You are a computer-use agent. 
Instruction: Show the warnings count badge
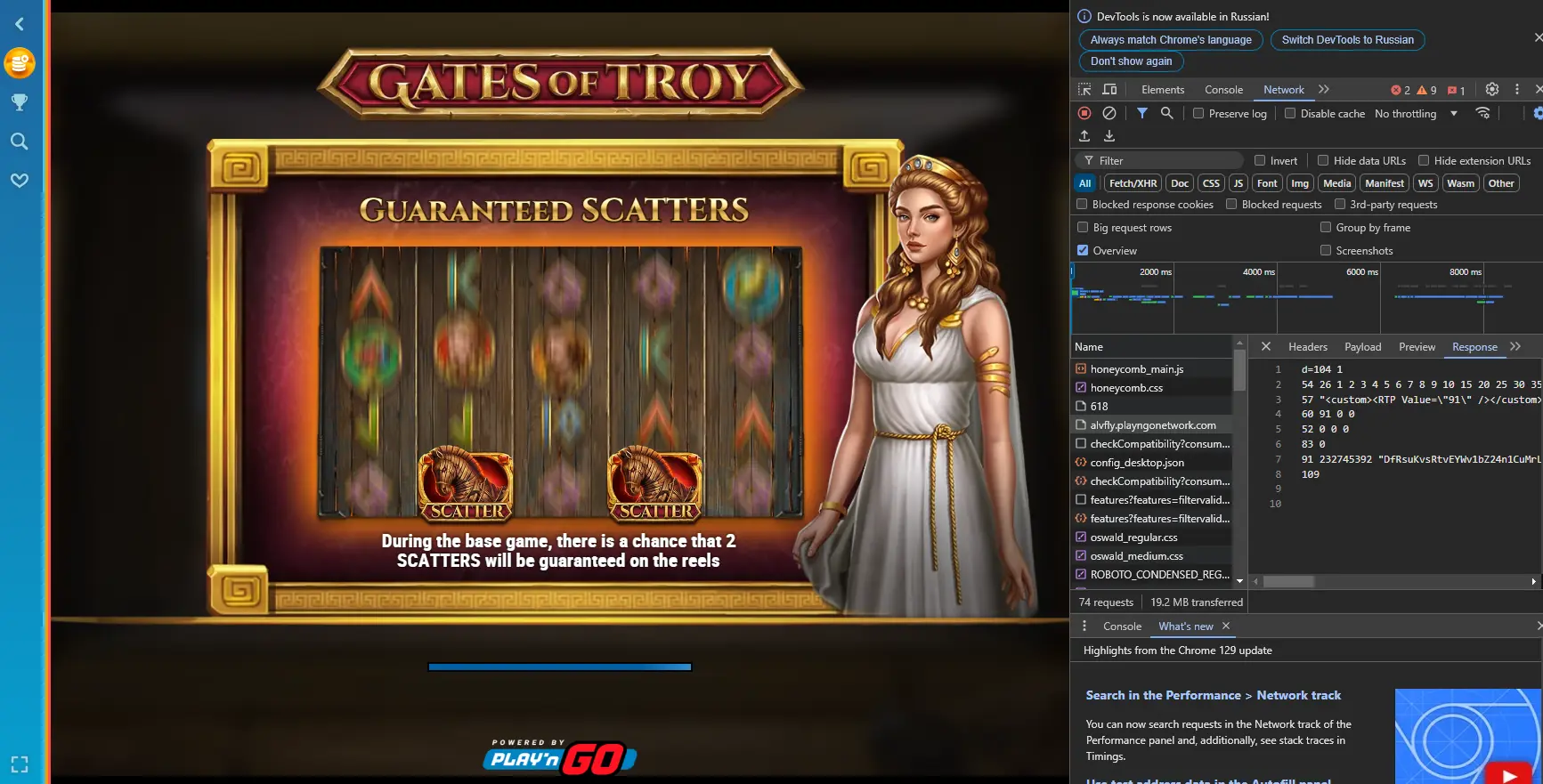(x=1426, y=90)
